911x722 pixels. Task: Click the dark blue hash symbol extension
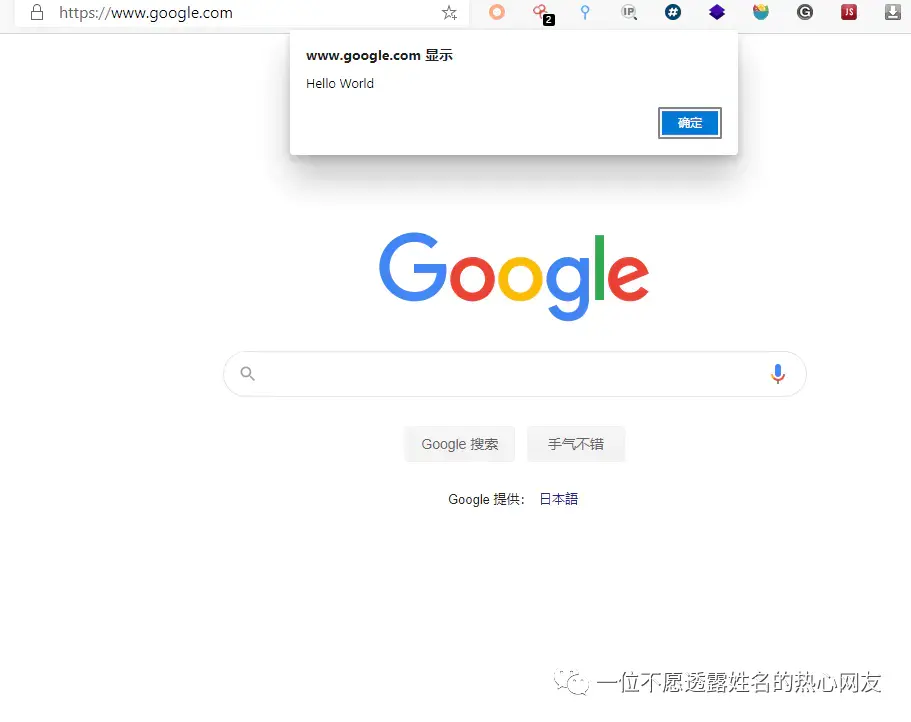click(673, 12)
